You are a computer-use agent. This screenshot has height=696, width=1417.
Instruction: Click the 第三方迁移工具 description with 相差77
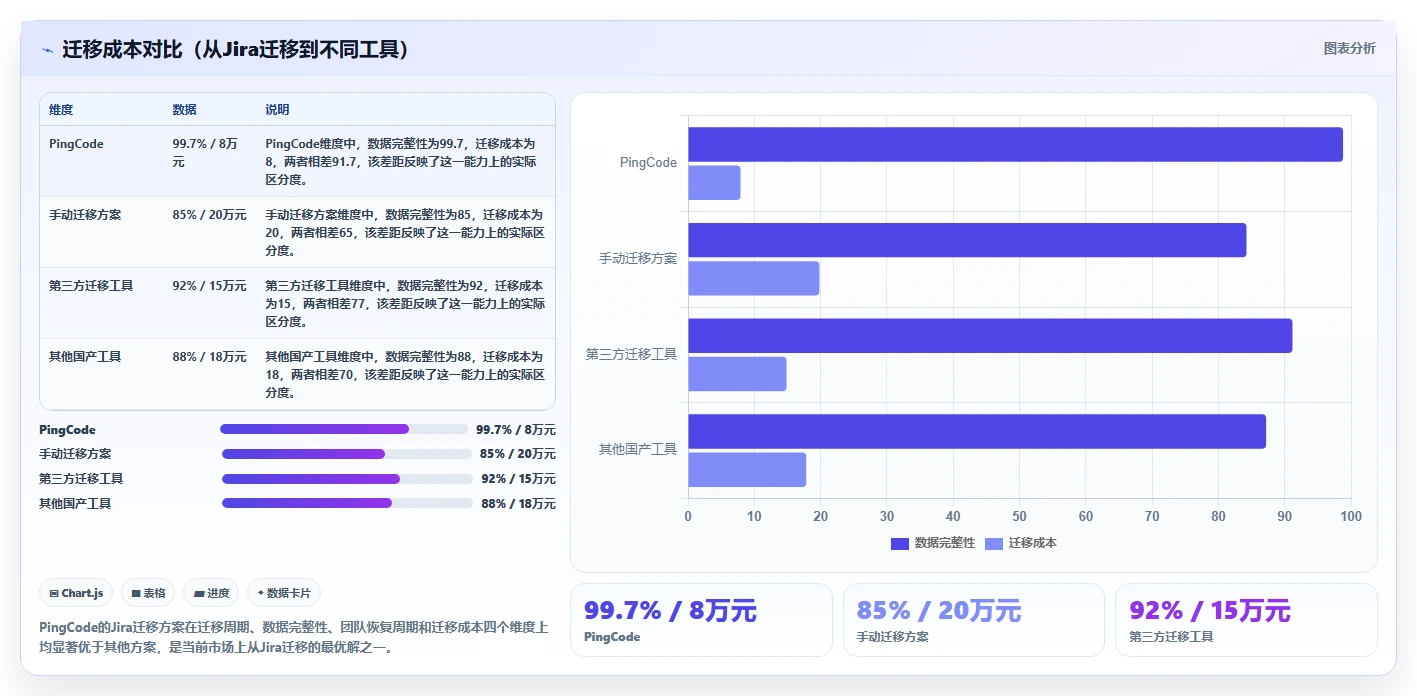404,304
